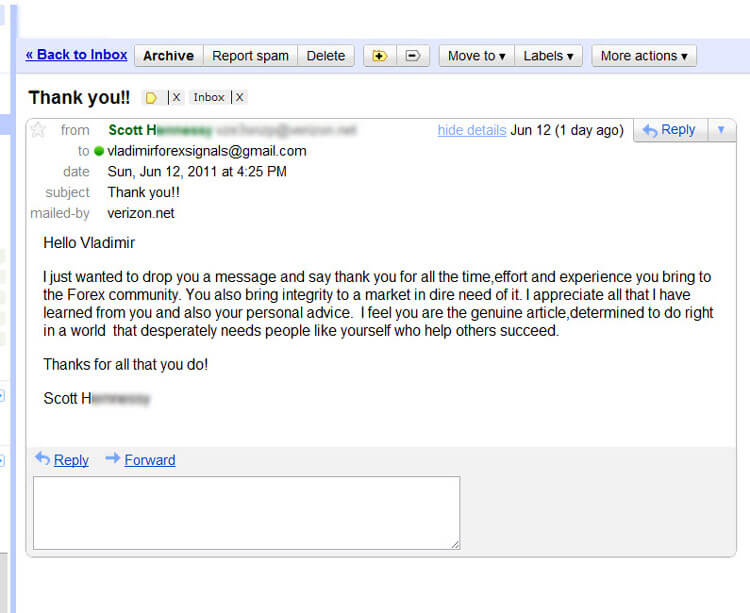Mark as important with yellow plus icon
Screen dimensions: 750x613
pyautogui.click(x=380, y=56)
